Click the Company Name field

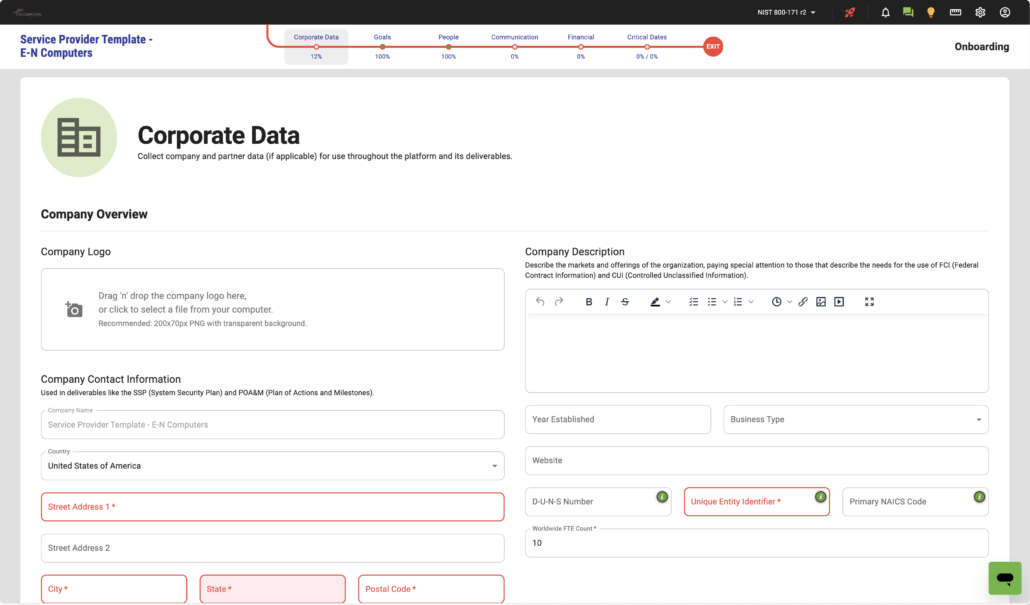pos(273,424)
